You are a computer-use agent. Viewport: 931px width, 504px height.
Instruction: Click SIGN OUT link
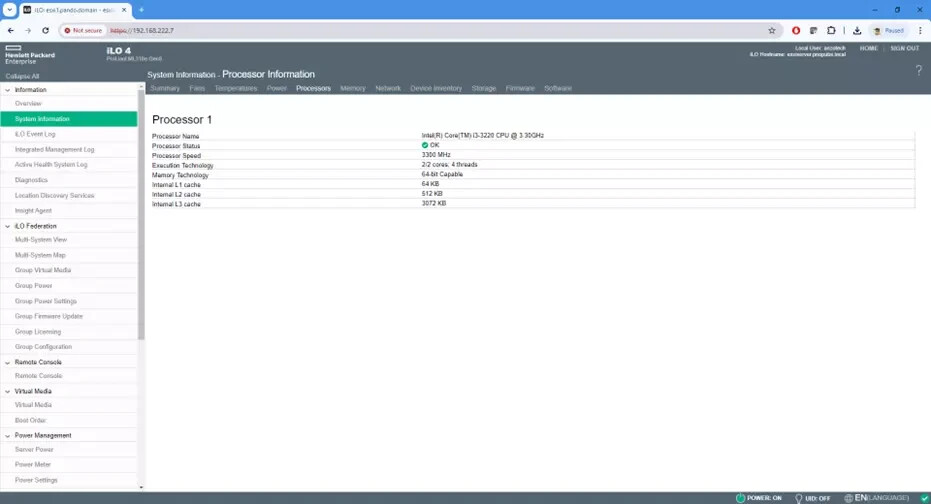[x=904, y=48]
